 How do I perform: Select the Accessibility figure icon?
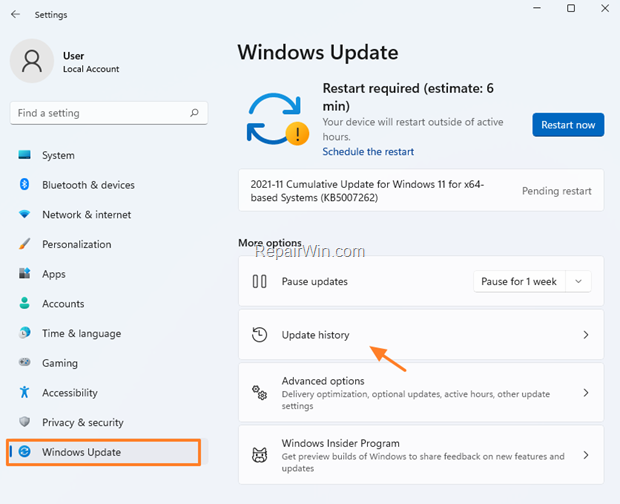[x=25, y=392]
